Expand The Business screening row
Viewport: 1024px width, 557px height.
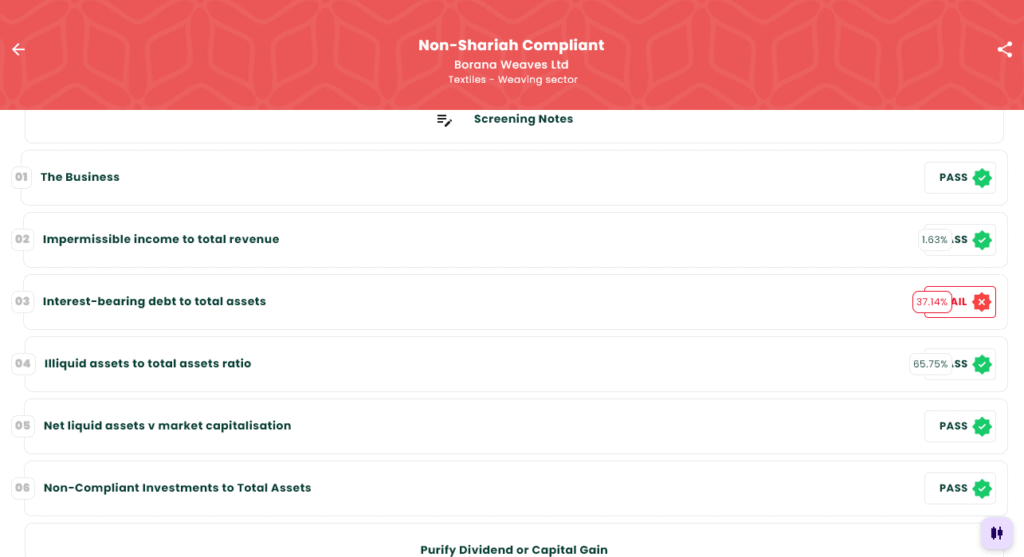[515, 178]
